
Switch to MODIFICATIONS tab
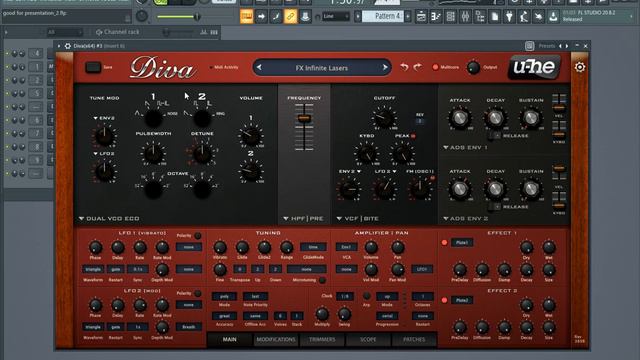coord(276,340)
